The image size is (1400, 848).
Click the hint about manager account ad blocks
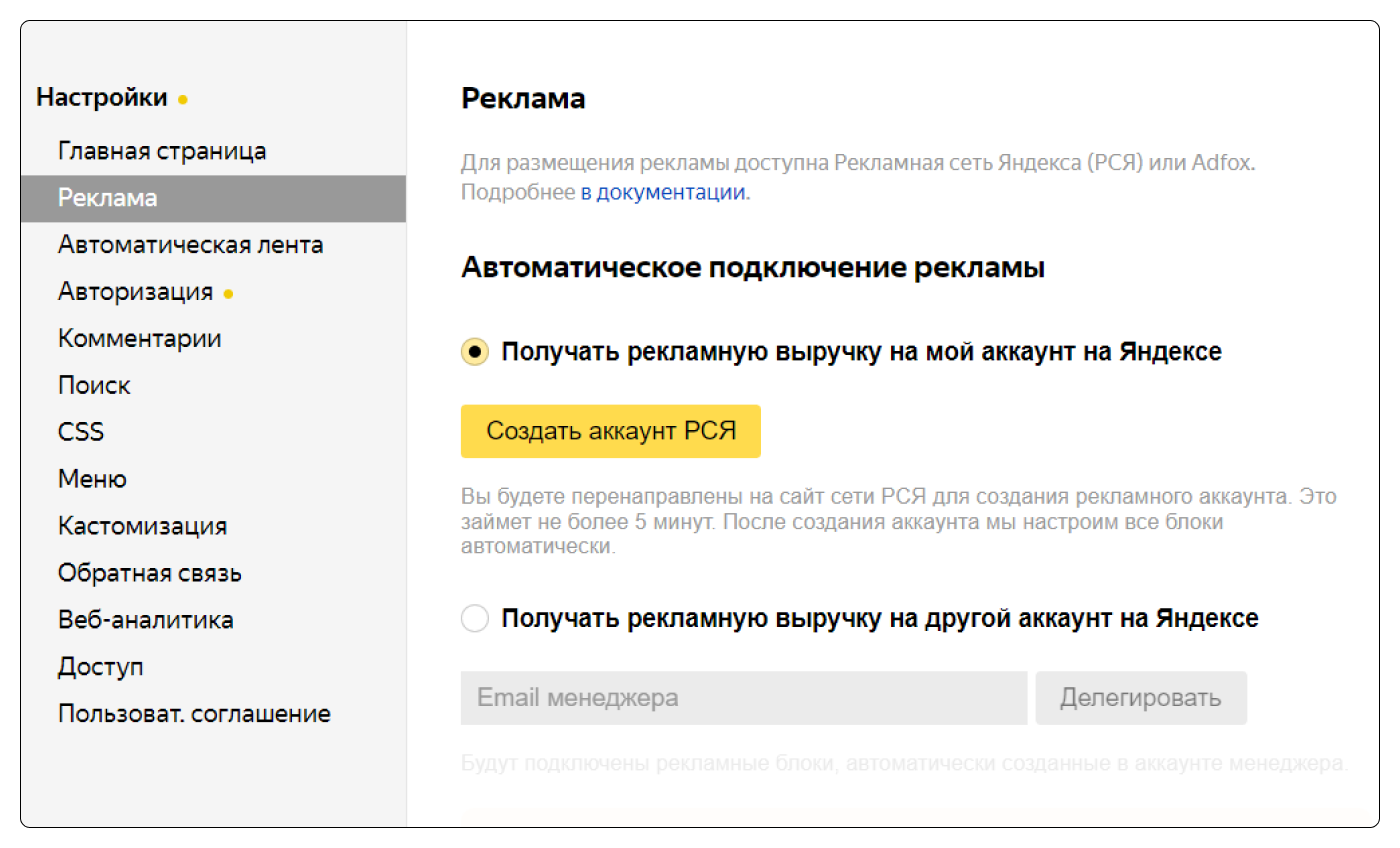pos(904,764)
